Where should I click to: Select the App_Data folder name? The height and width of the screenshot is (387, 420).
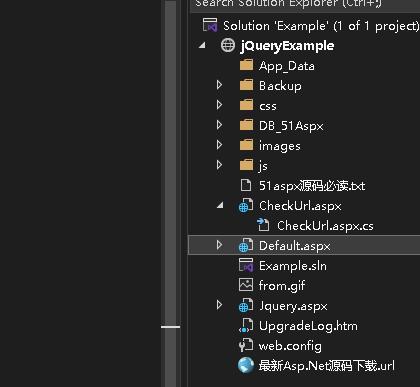click(287, 66)
